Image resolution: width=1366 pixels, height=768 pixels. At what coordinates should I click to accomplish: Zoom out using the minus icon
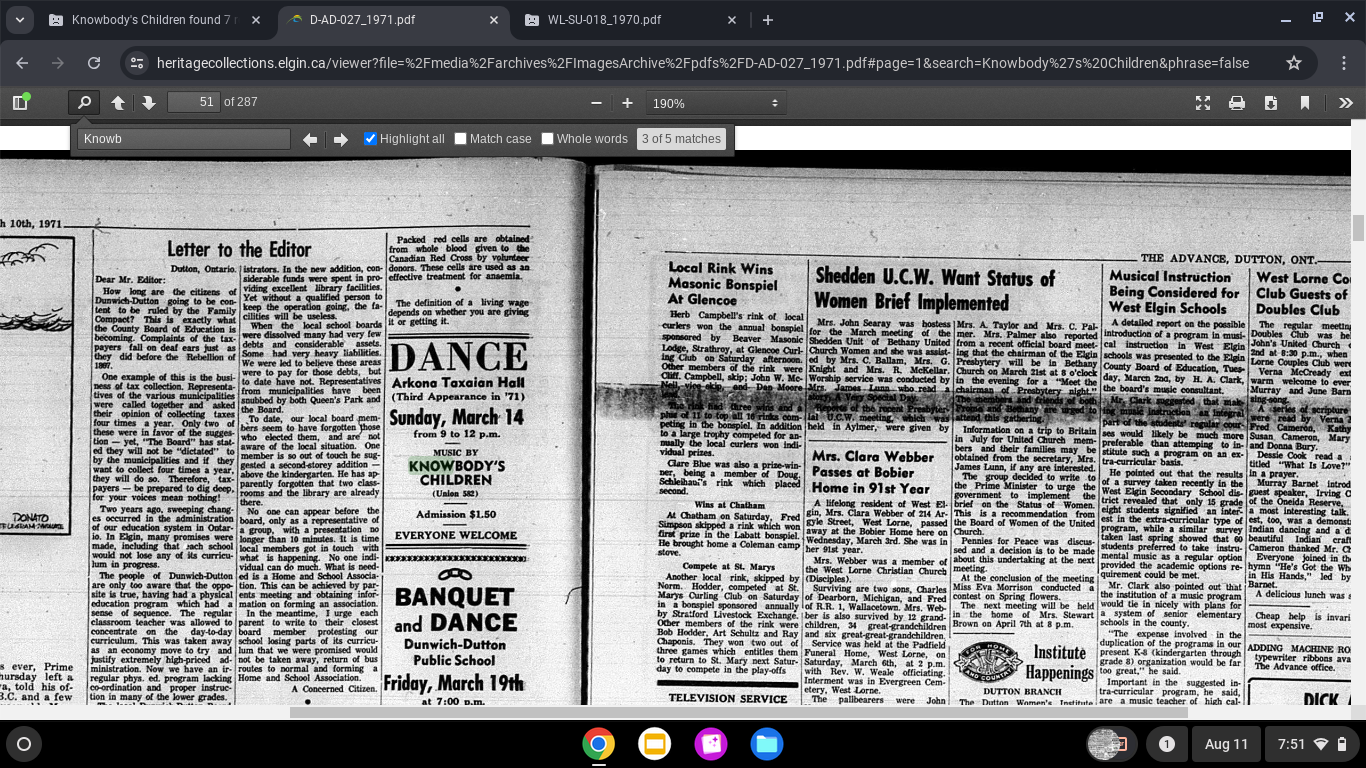coord(597,103)
